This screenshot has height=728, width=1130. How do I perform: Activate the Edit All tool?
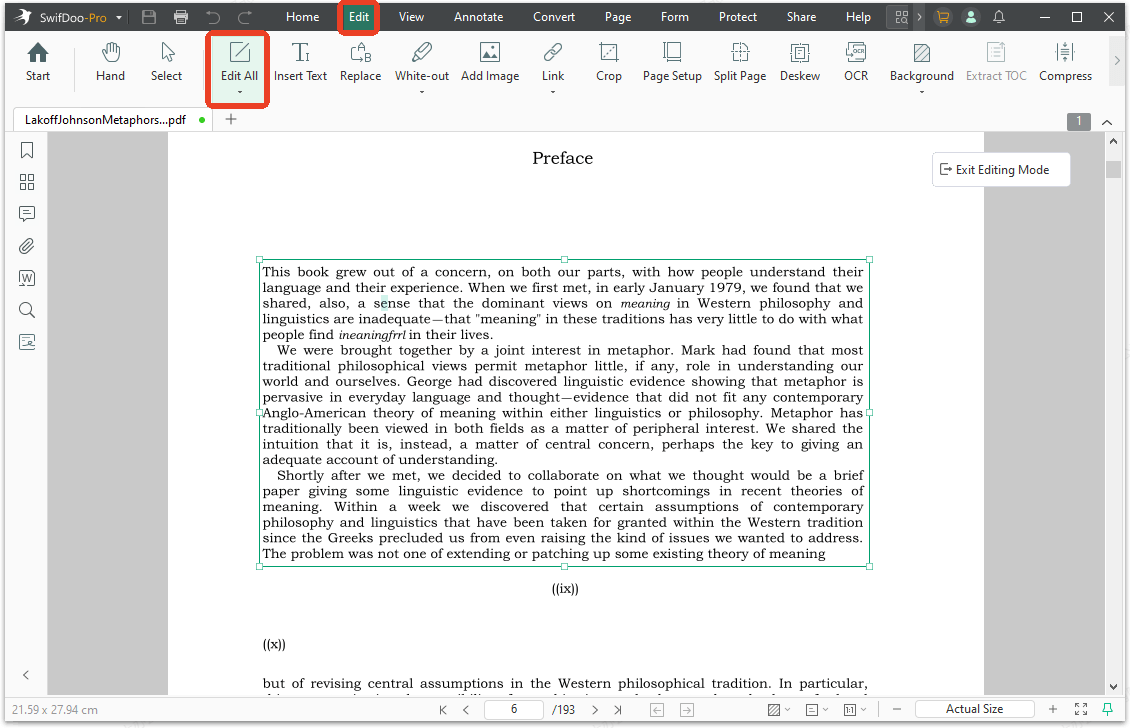[239, 62]
